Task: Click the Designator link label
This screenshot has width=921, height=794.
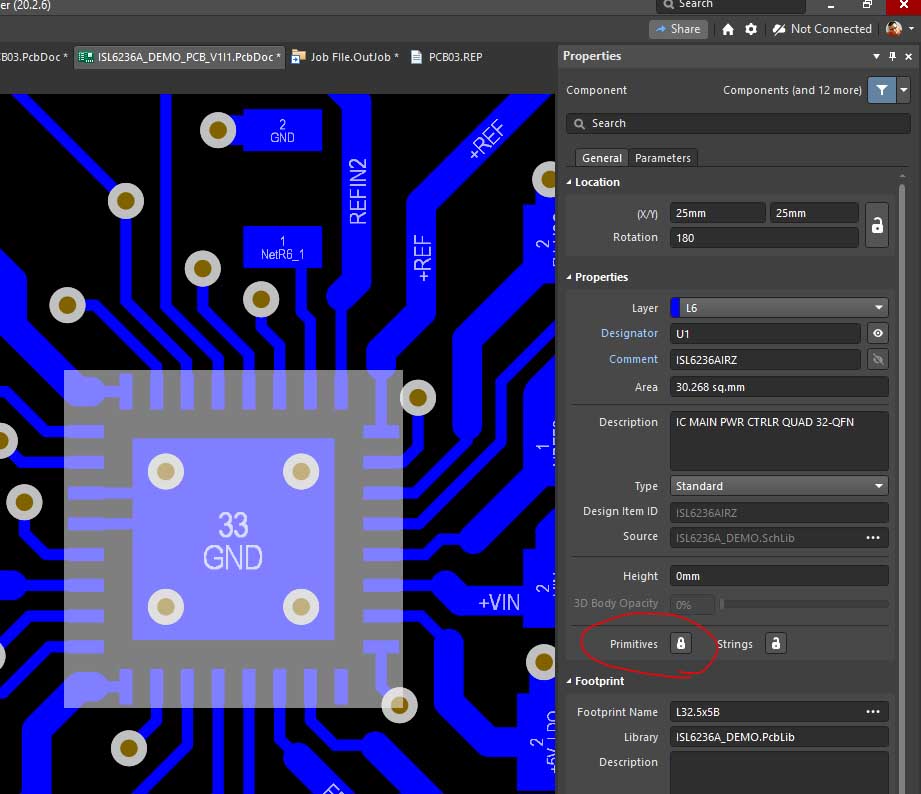Action: pos(629,334)
